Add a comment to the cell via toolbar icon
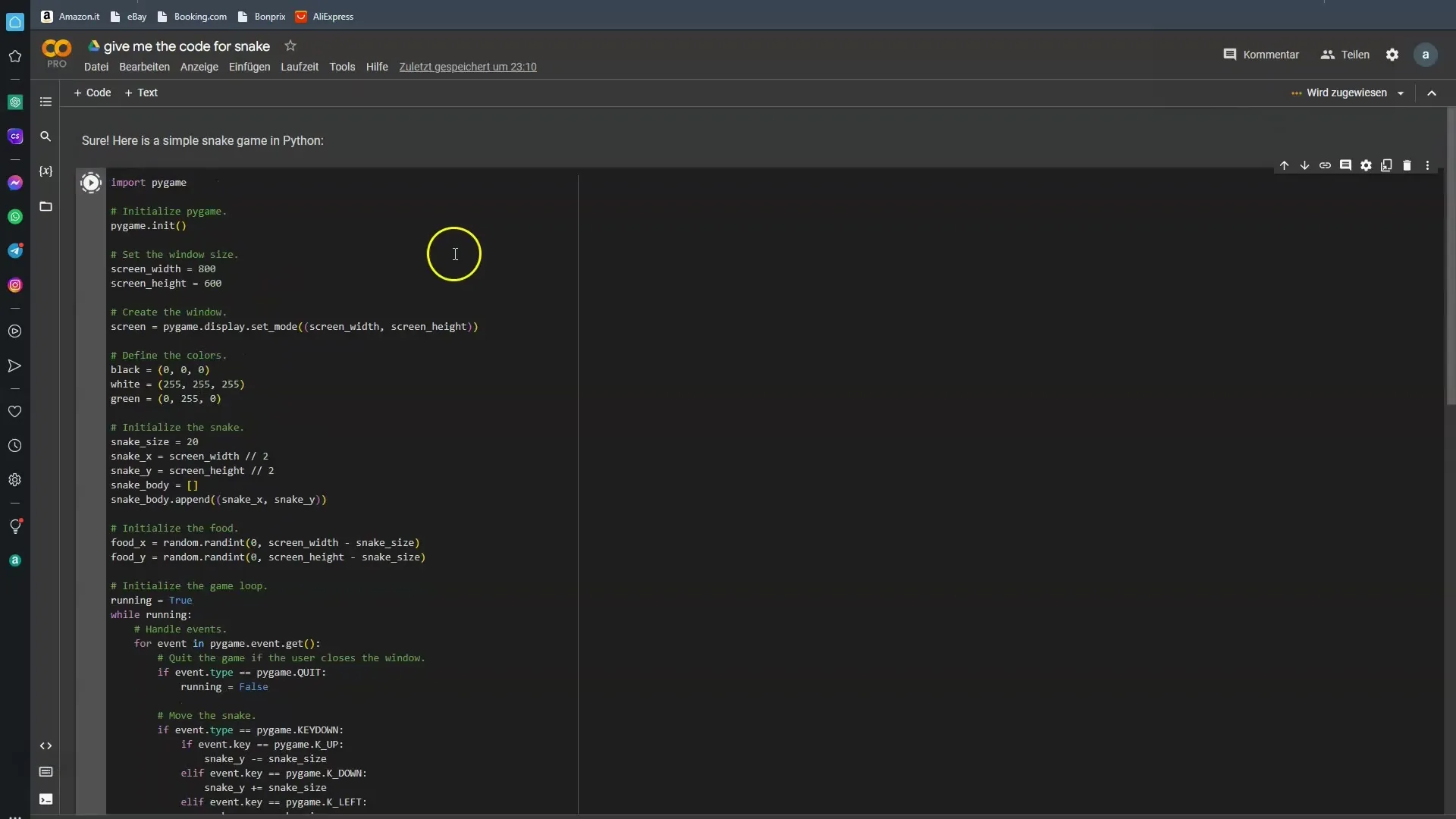 coord(1345,165)
